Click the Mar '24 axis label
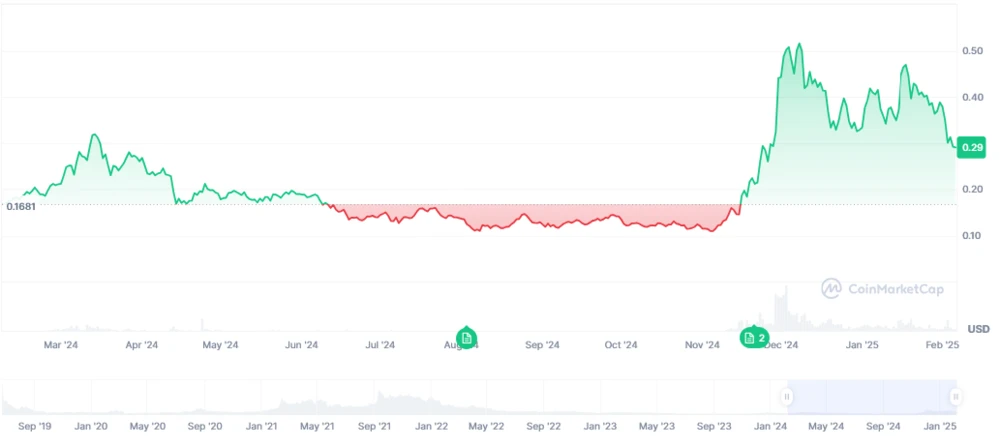This screenshot has height=446, width=1000. pos(61,346)
